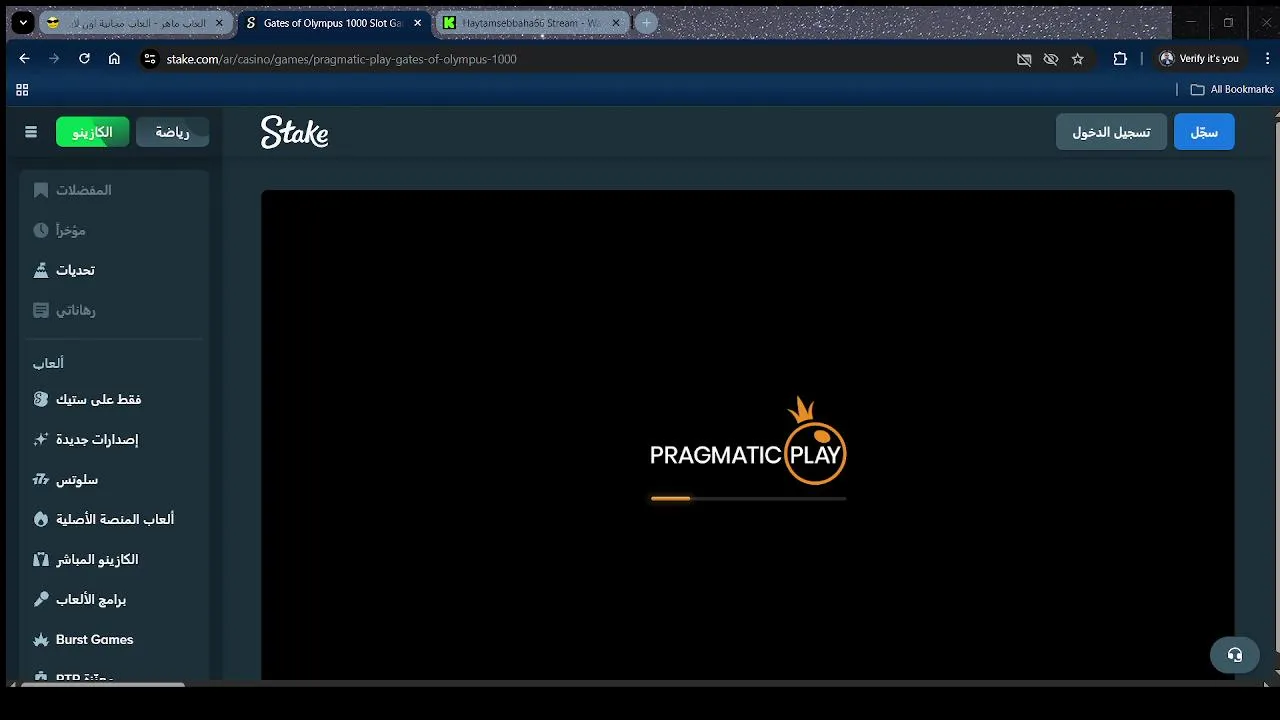Open the hamburger sidebar menu icon
Viewport: 1280px width, 720px height.
31,132
